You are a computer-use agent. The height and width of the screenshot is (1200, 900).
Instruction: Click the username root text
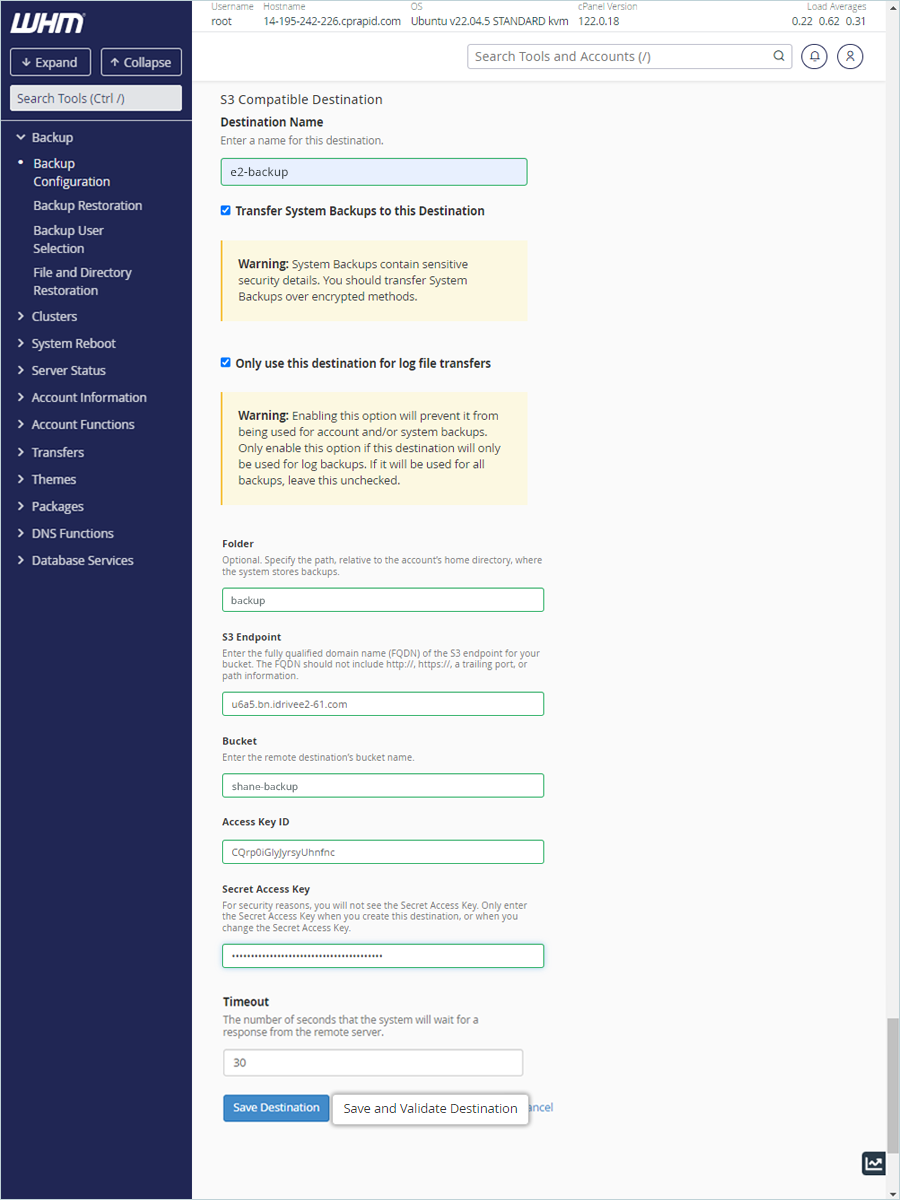222,21
